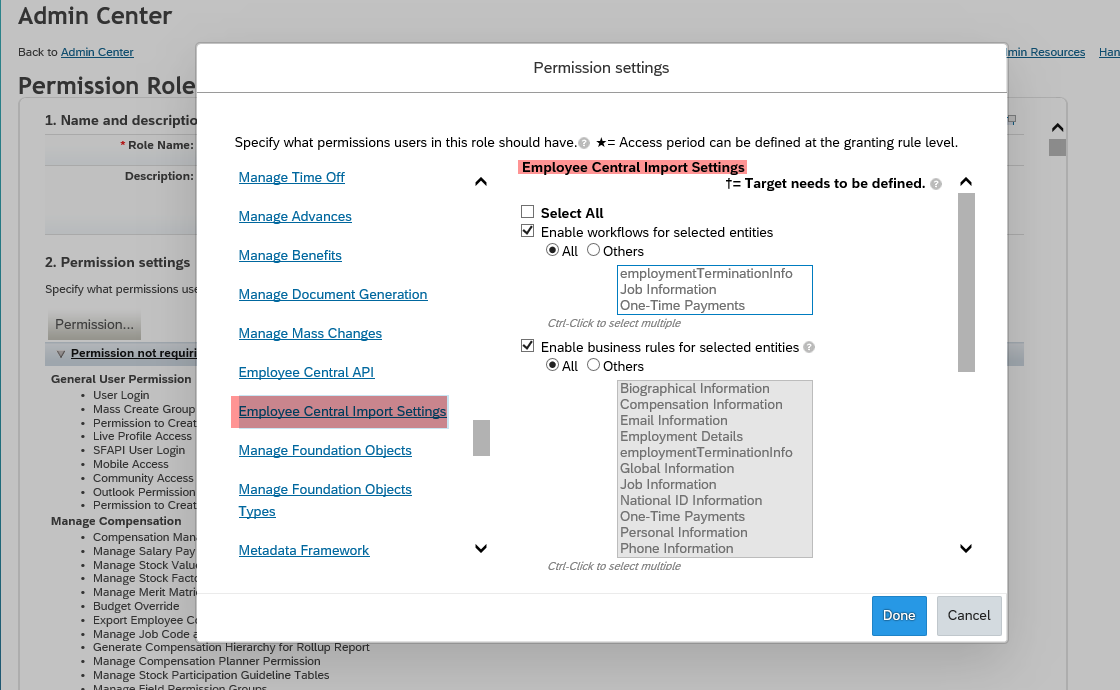The image size is (1120, 690).
Task: Click the background page scroll-up arrow
Action: pos(1057,128)
